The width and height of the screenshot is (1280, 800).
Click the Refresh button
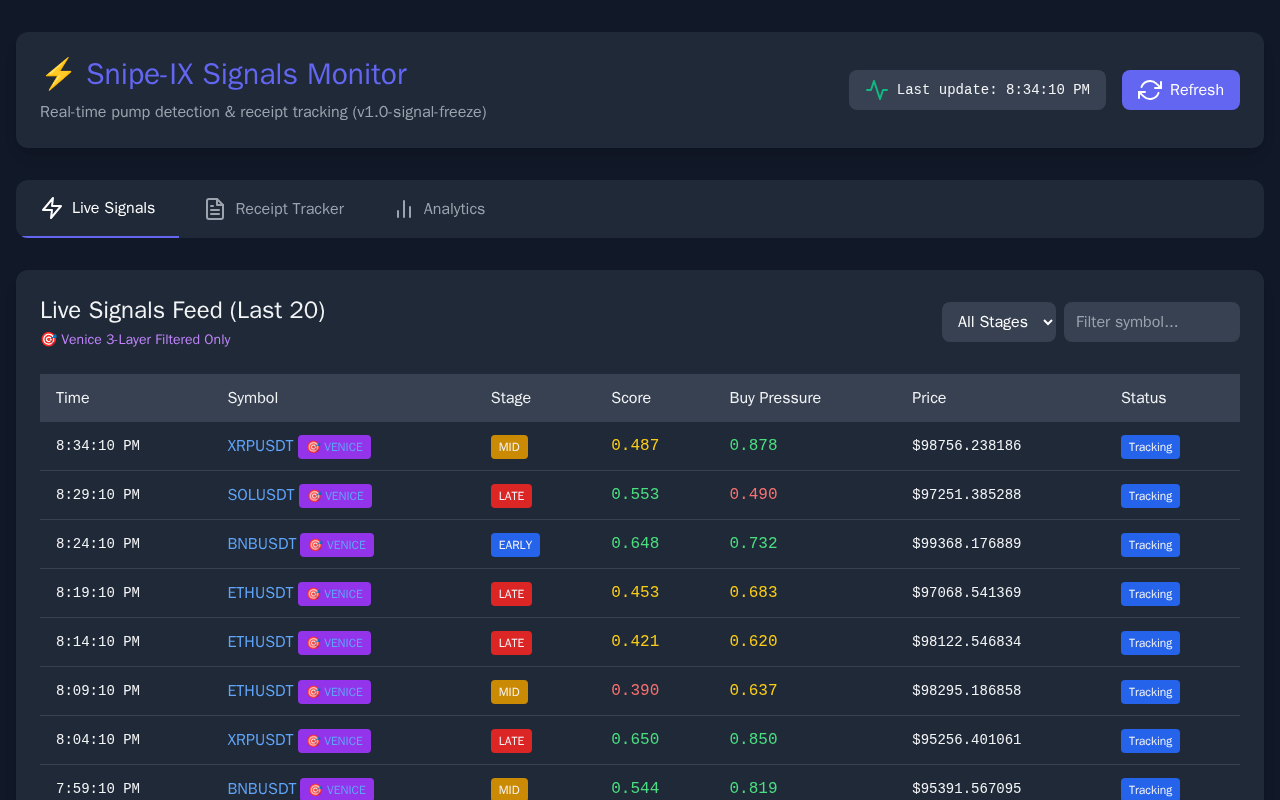(x=1181, y=90)
